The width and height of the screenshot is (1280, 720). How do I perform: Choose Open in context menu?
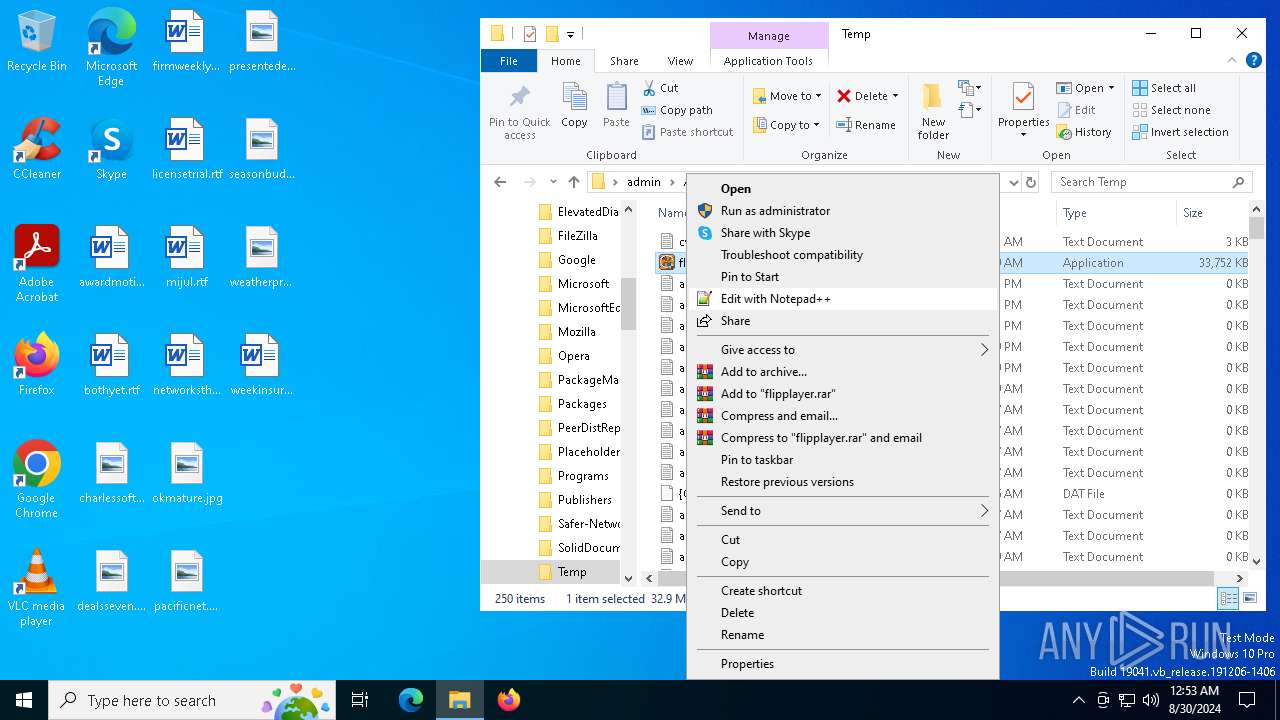(842, 189)
